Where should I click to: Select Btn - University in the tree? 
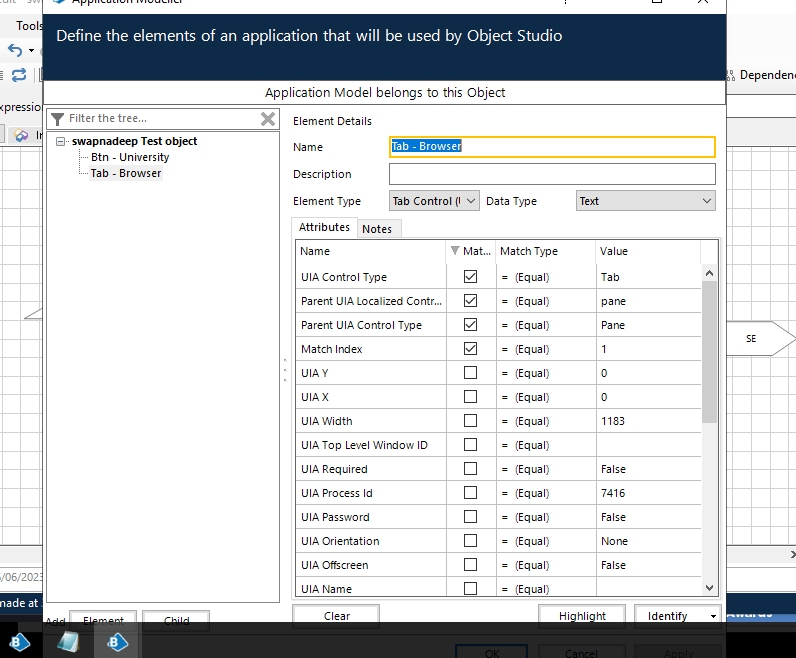point(130,157)
